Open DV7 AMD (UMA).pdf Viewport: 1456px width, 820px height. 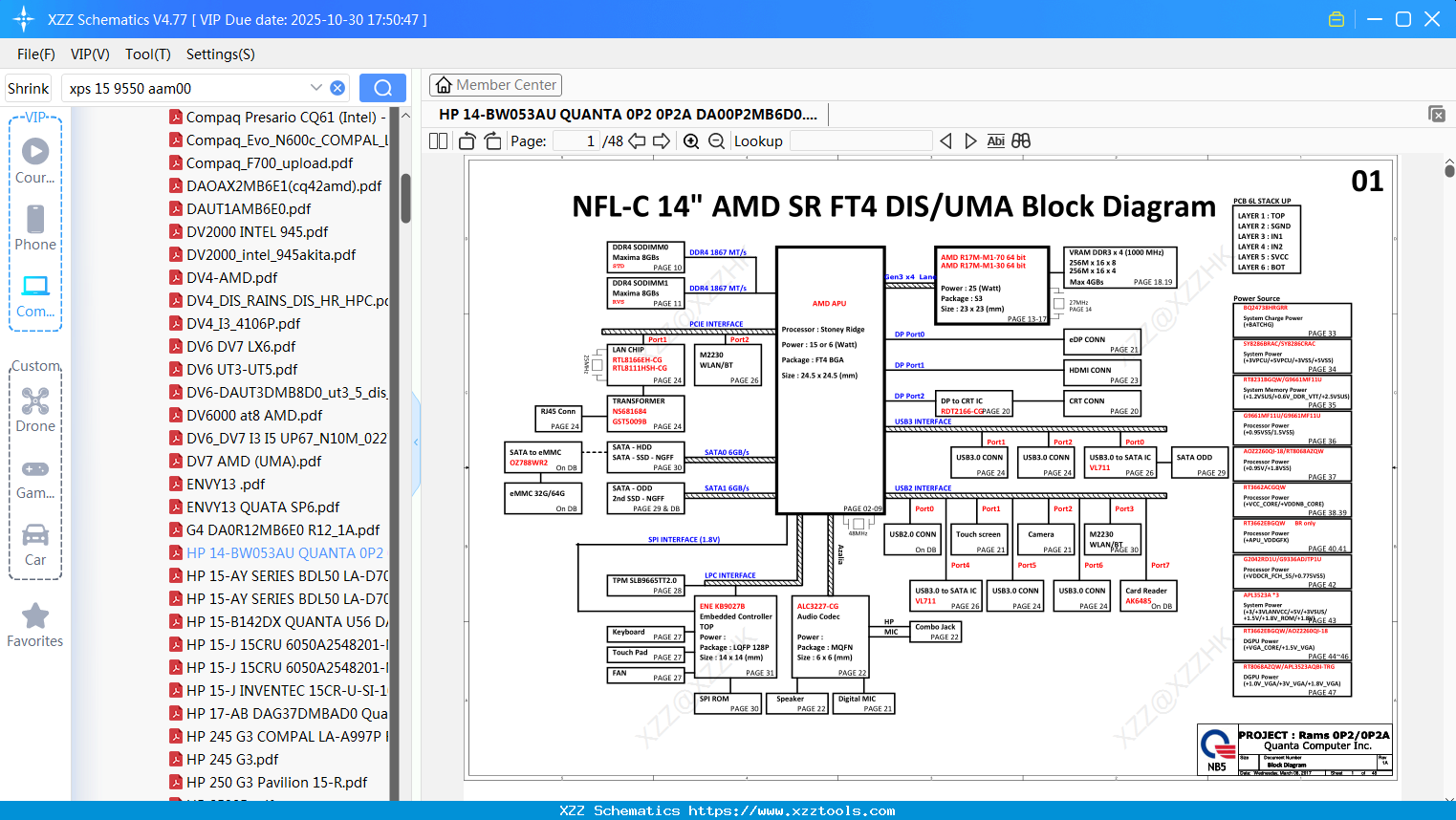245,462
